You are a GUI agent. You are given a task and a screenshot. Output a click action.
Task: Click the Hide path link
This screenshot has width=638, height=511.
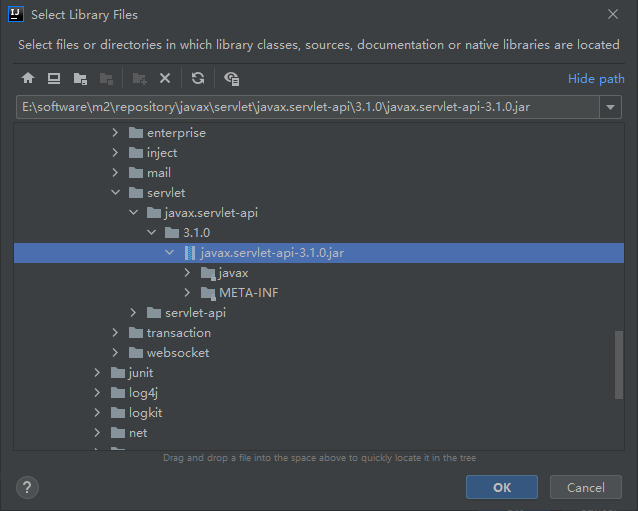[x=596, y=79]
